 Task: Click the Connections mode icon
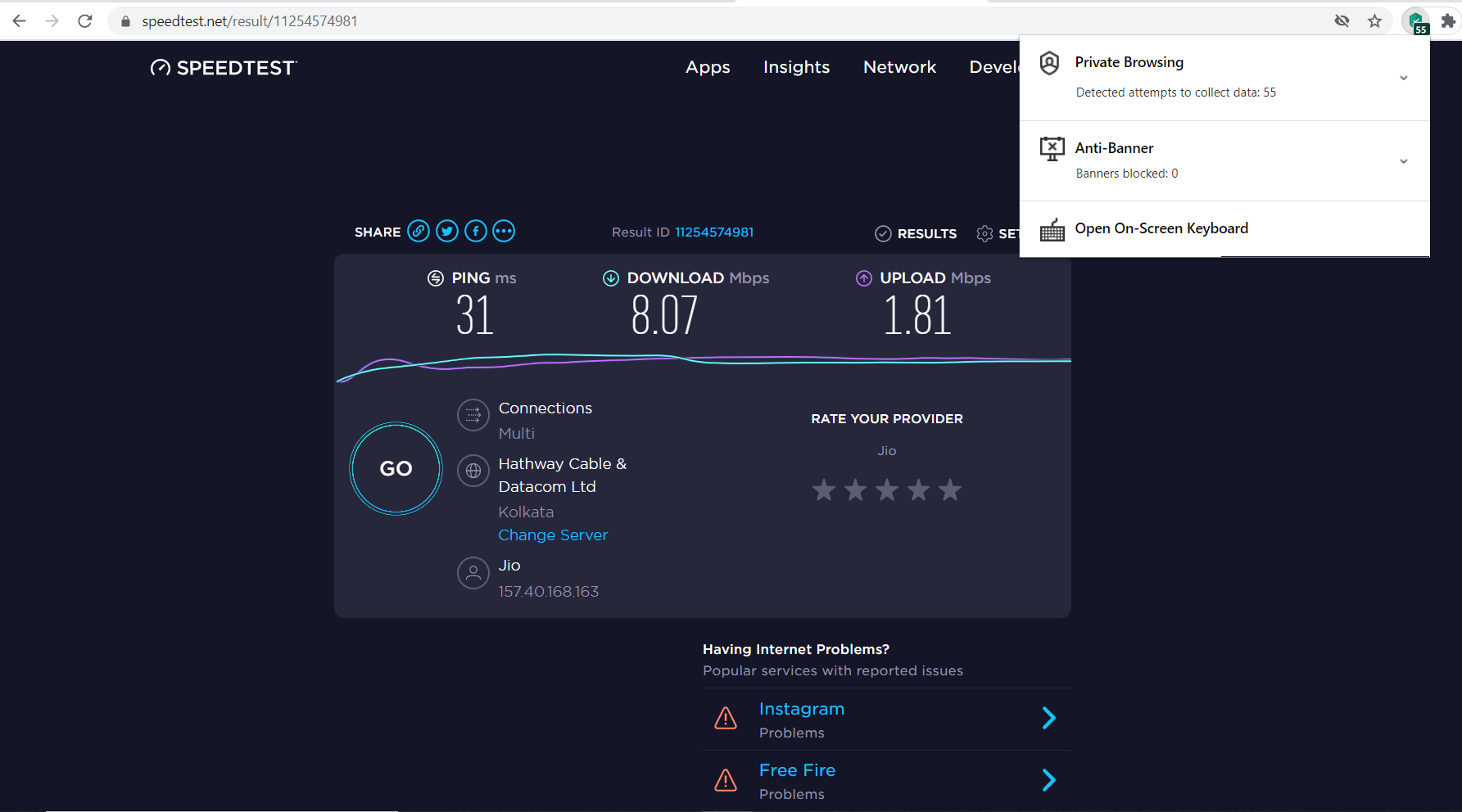[473, 416]
